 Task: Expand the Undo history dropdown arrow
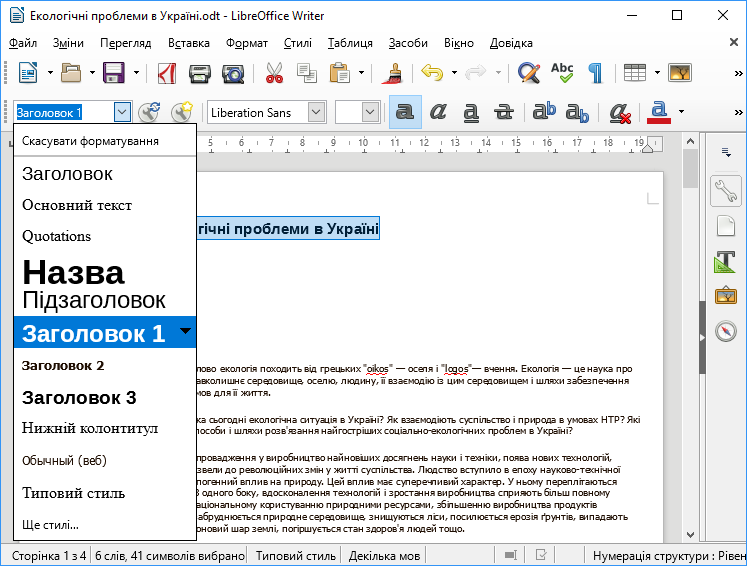tap(454, 73)
